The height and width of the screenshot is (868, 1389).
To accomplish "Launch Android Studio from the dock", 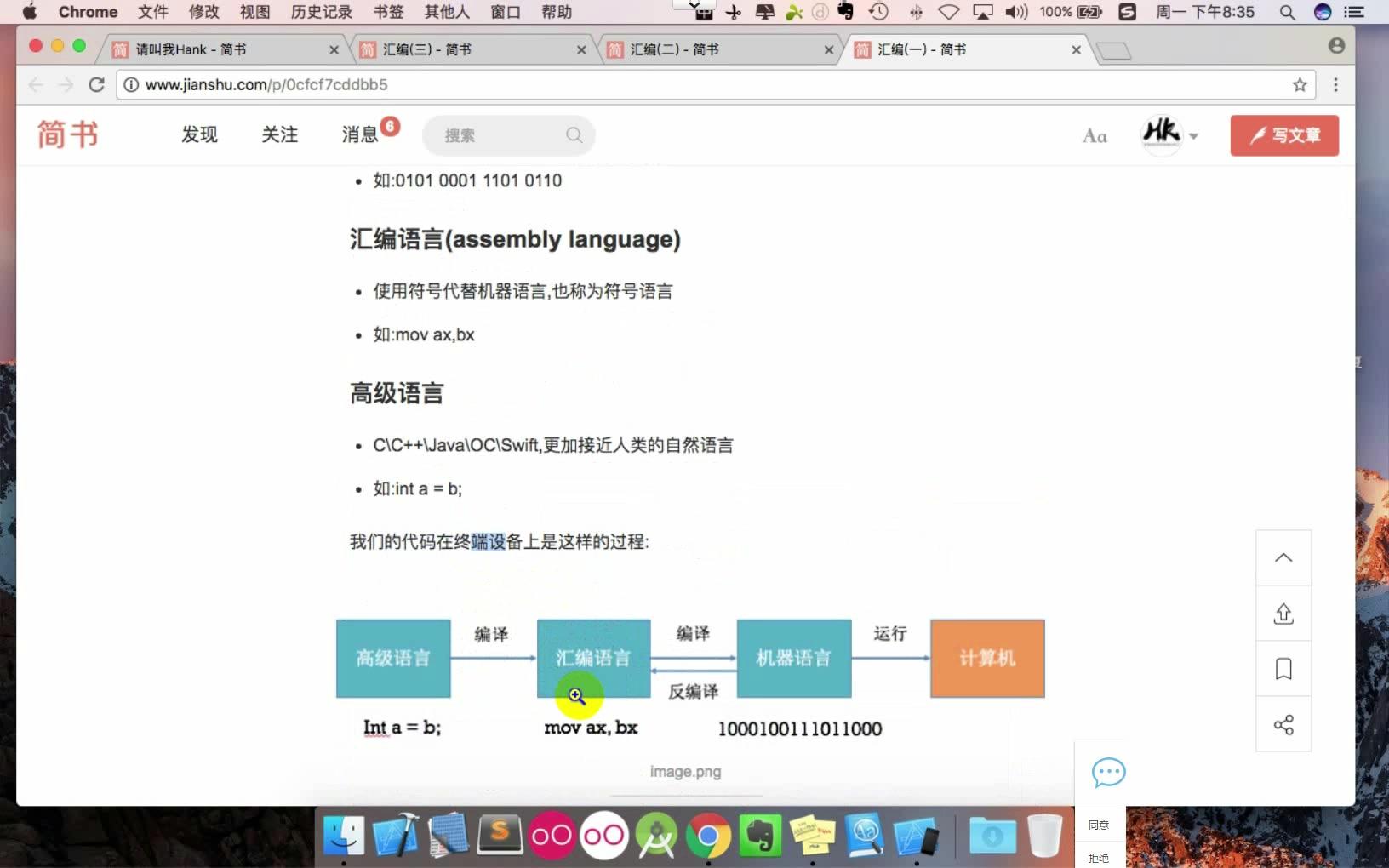I will point(657,836).
